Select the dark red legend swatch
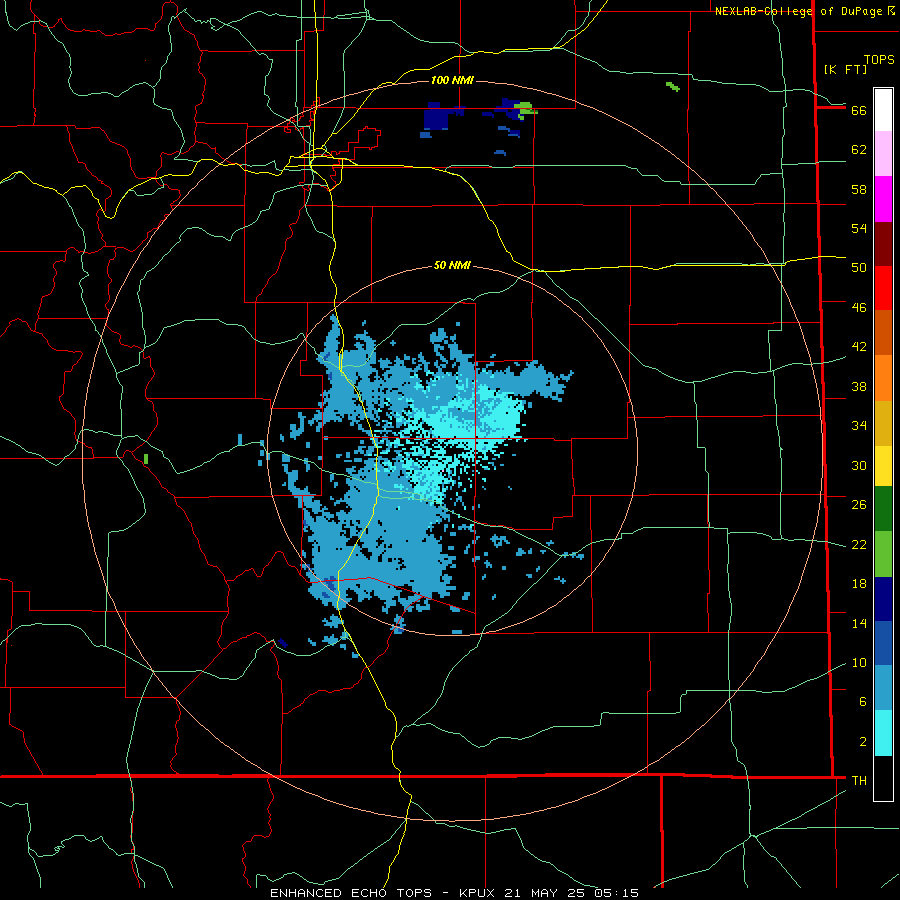 pyautogui.click(x=883, y=243)
